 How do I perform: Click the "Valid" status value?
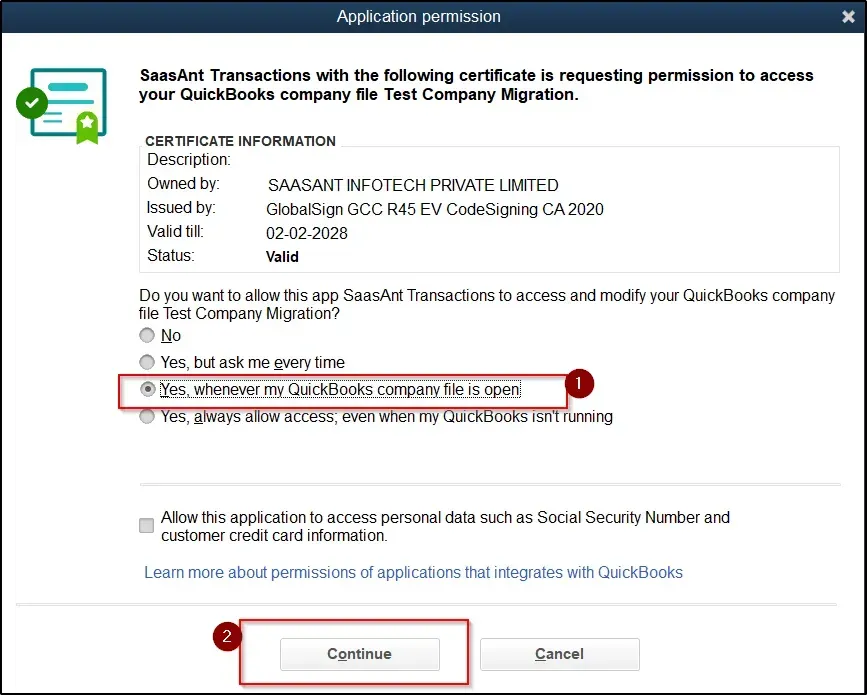[282, 257]
